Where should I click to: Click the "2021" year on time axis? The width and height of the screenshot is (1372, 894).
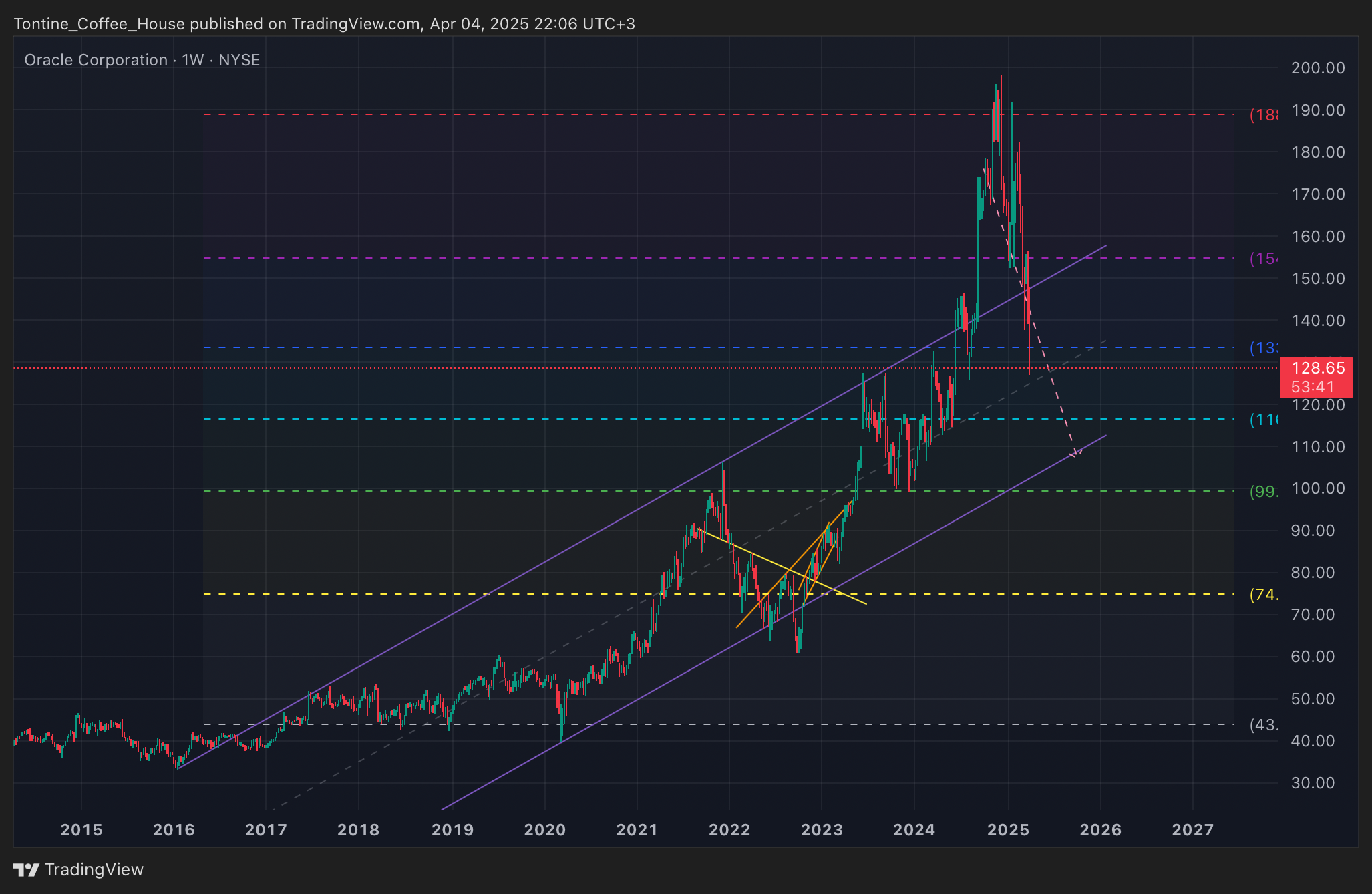(x=637, y=830)
